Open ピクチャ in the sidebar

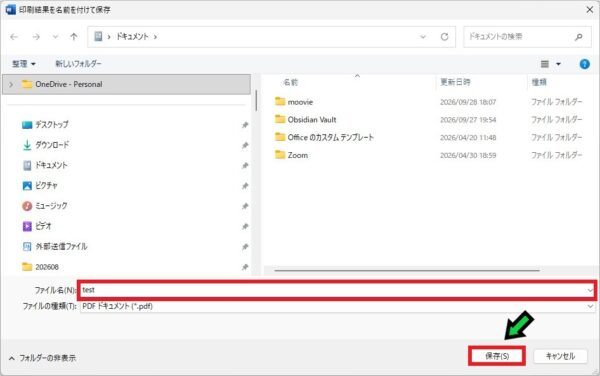click(x=46, y=186)
